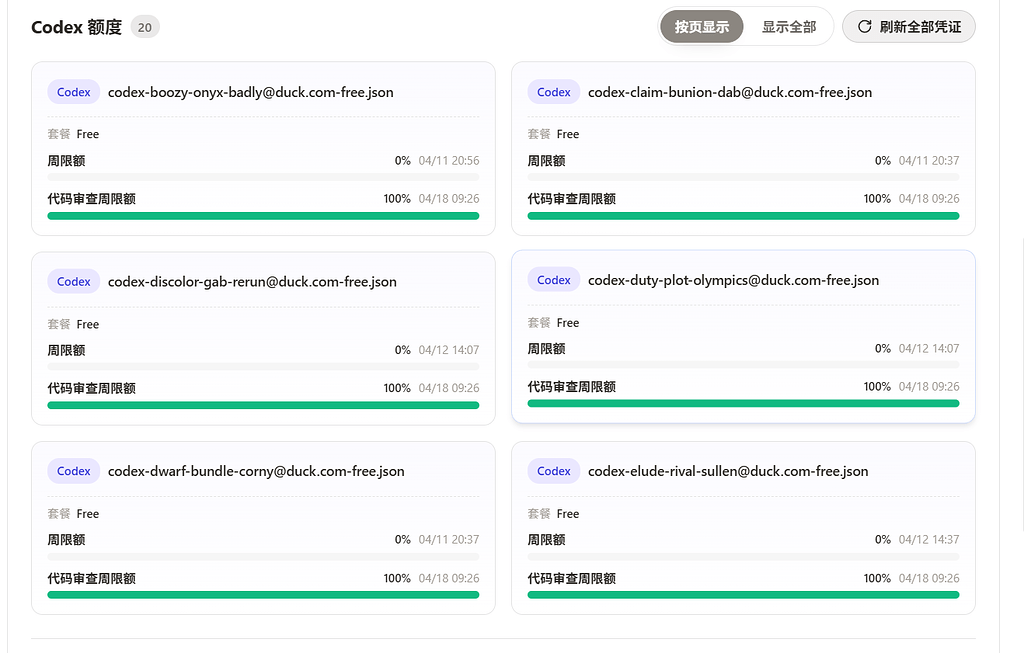Screen dimensions: 1024x653
Task: Click the refresh icon in 刷新全部凭证
Action: point(864,27)
